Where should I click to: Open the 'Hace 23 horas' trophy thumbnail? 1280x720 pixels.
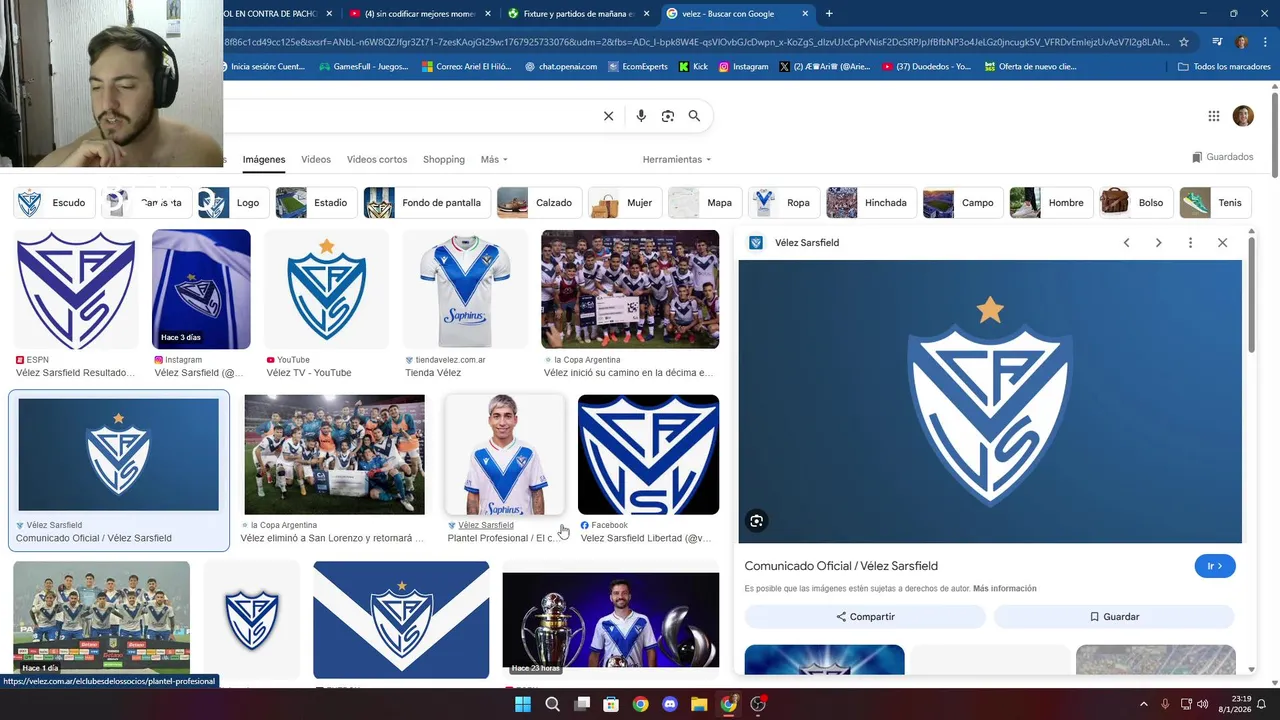point(610,620)
